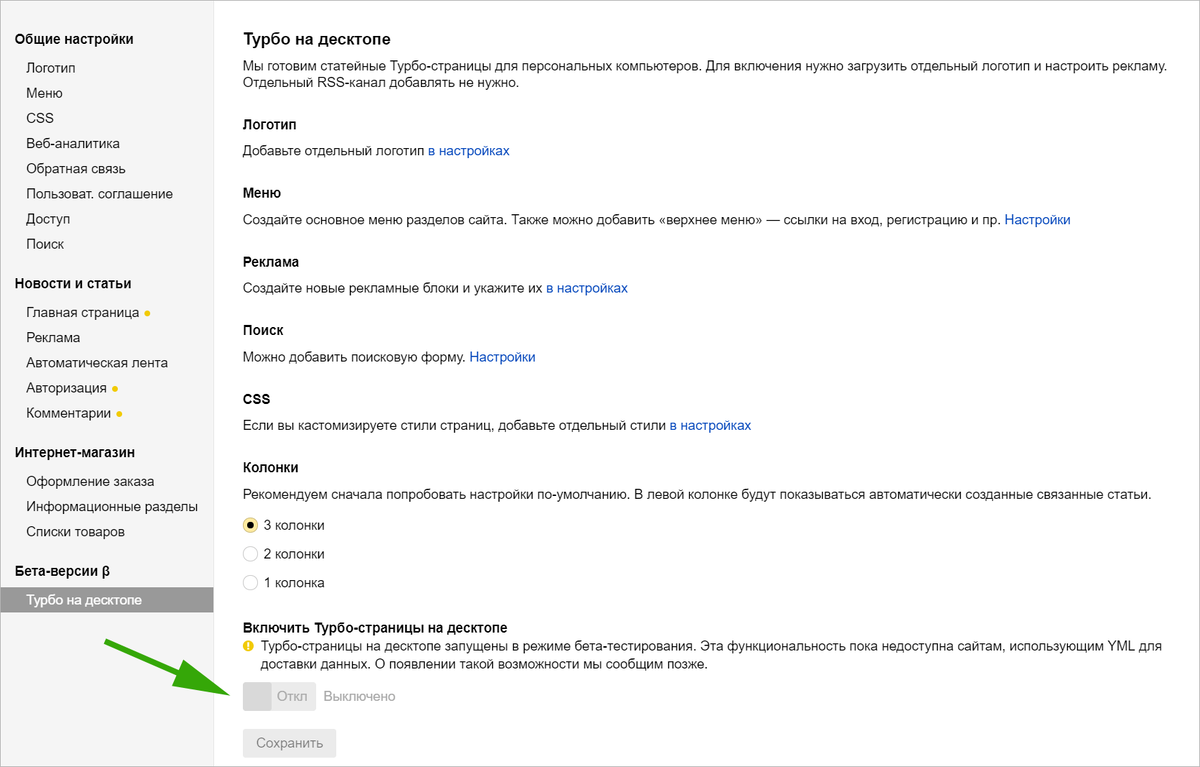Screen dimensions: 1200x767
Task: Open logo link 'в настройках' under Логотип
Action: (469, 151)
